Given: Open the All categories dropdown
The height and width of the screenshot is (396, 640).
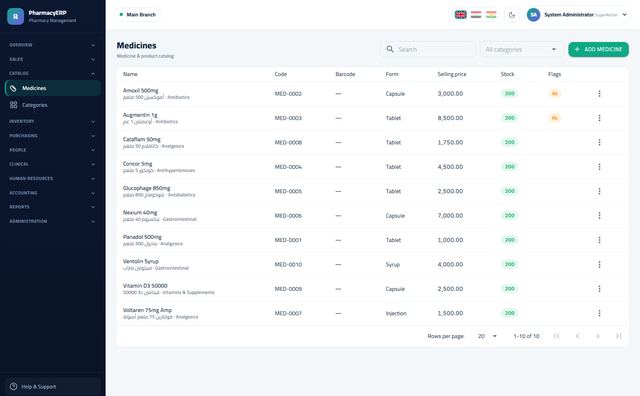Looking at the screenshot, I should pos(521,49).
